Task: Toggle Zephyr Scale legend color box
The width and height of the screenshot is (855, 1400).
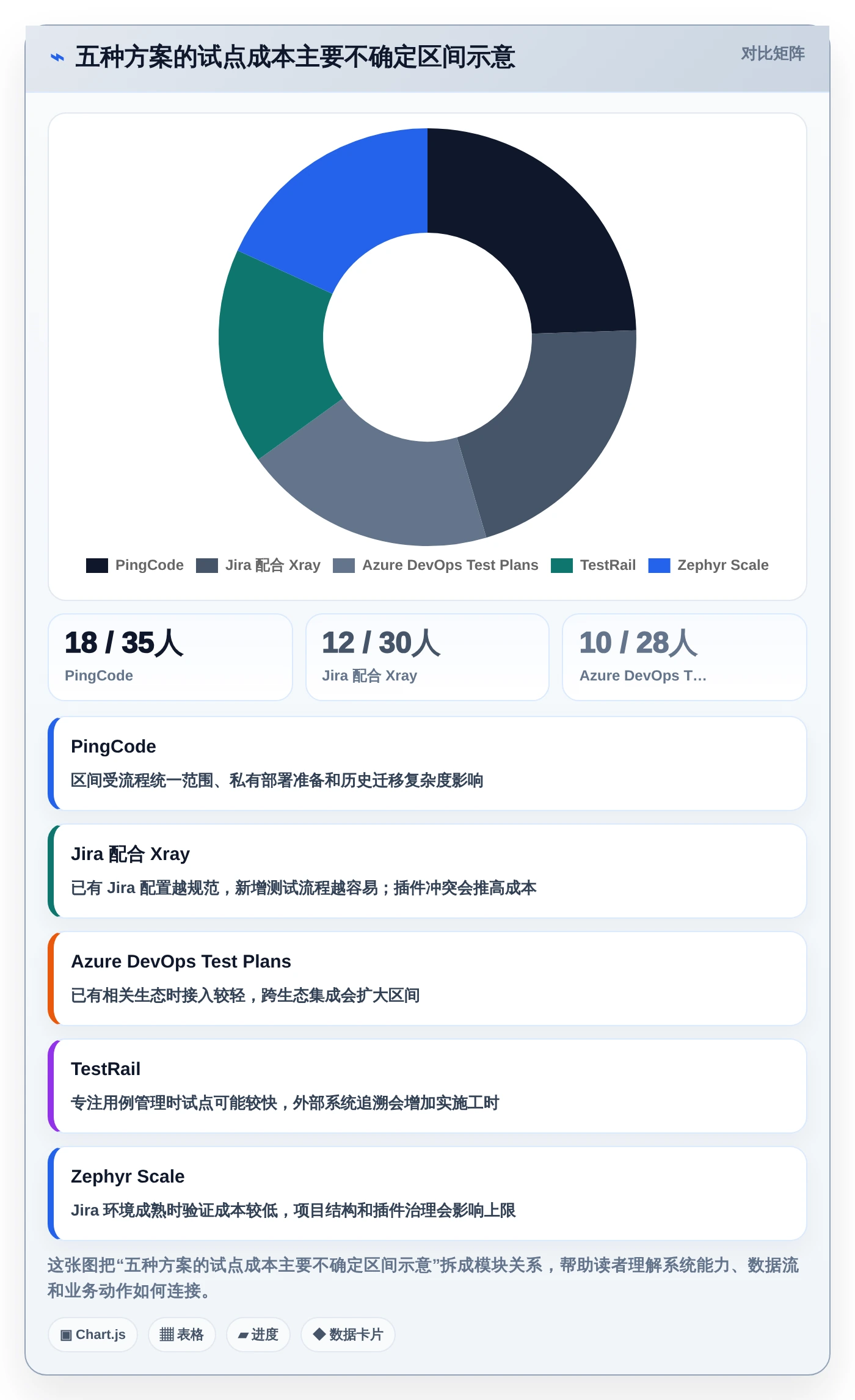Action: point(659,566)
